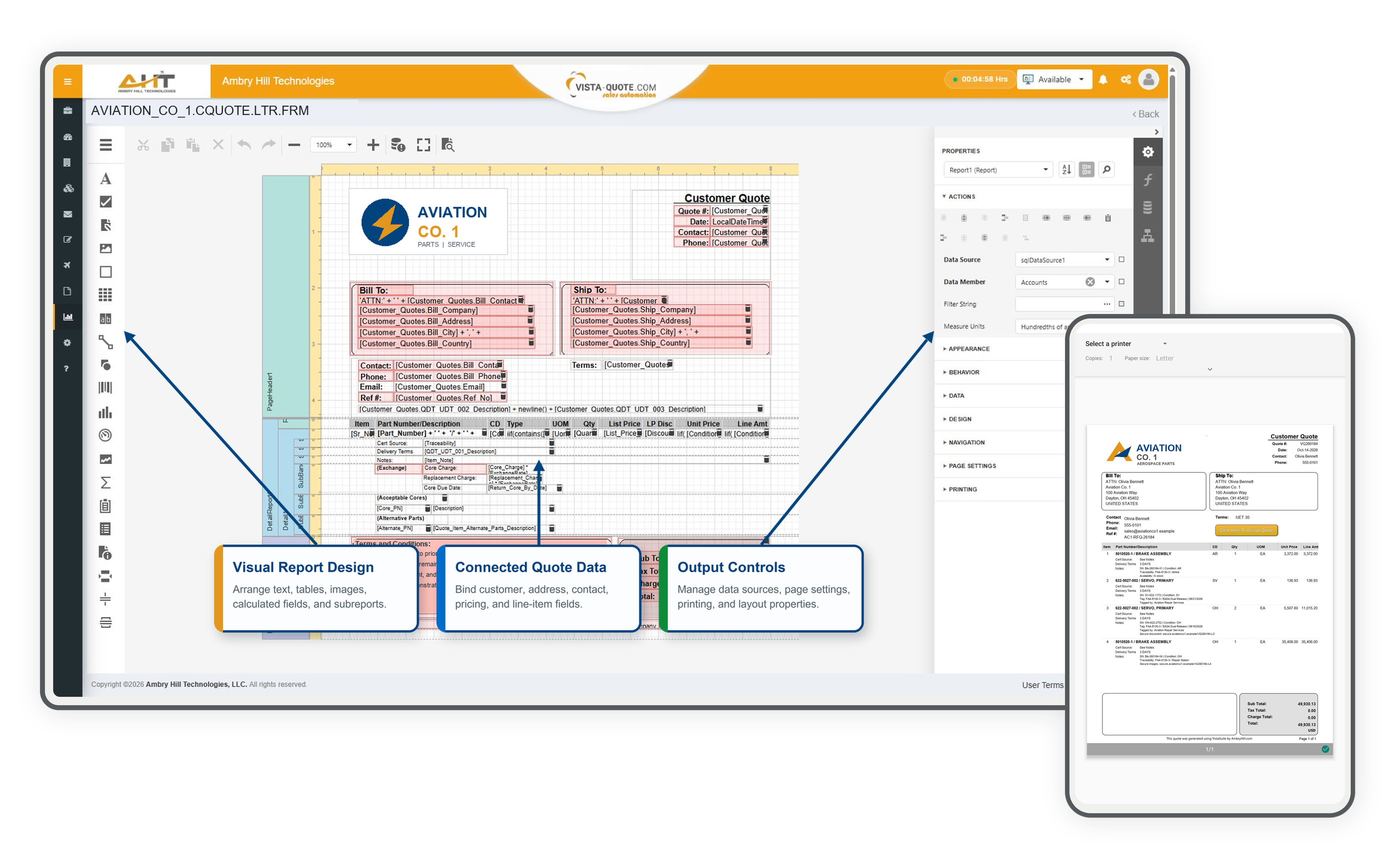The height and width of the screenshot is (860, 1400).
Task: Click the User Terms footer link
Action: 1043,686
